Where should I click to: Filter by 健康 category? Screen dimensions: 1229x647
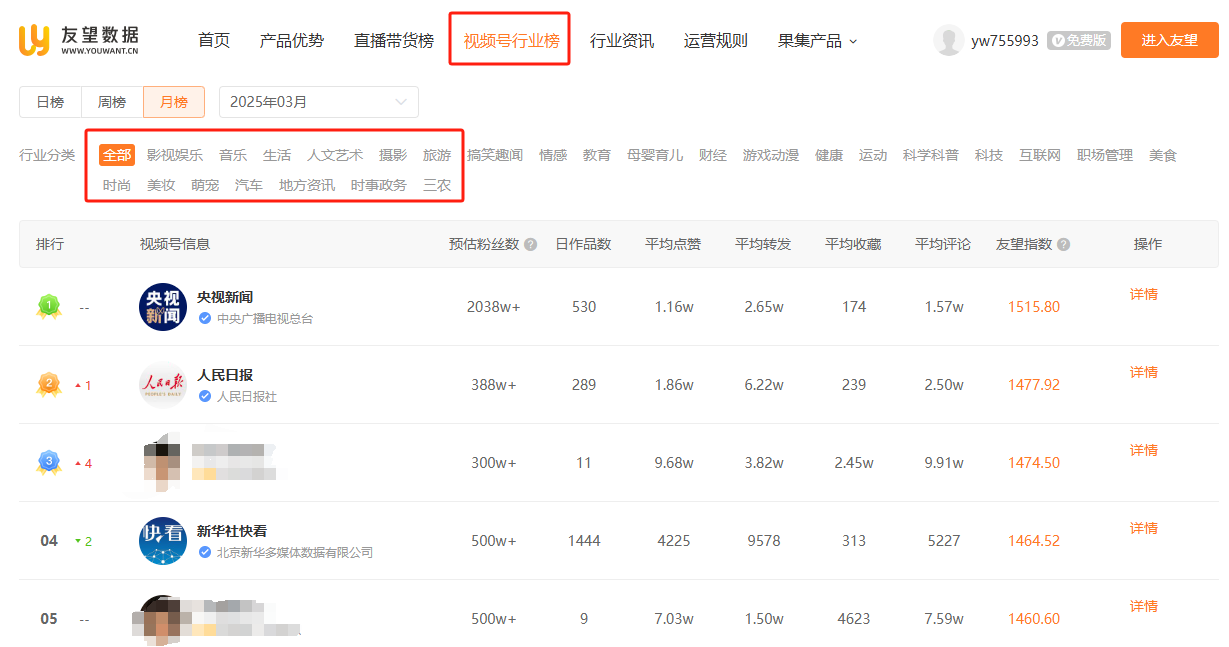pos(829,155)
